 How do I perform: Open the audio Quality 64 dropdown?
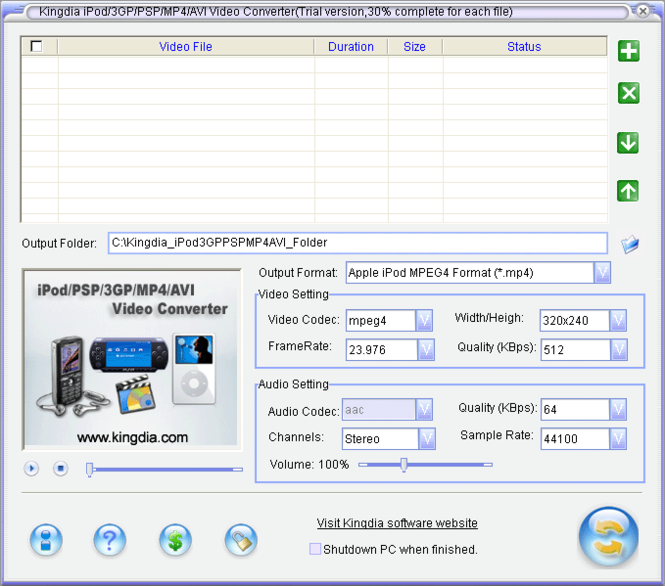click(618, 410)
